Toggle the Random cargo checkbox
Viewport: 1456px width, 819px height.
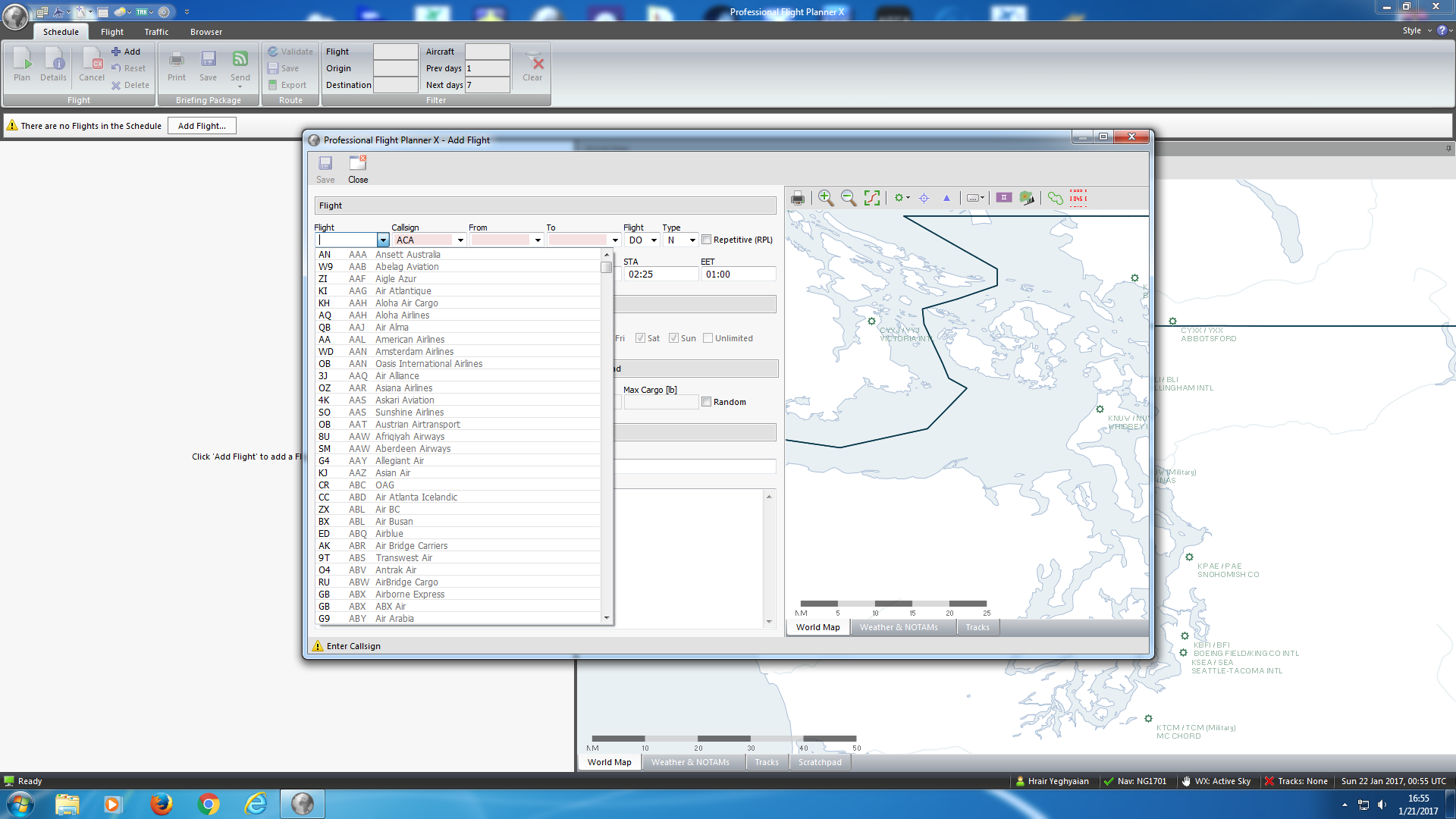[x=707, y=402]
